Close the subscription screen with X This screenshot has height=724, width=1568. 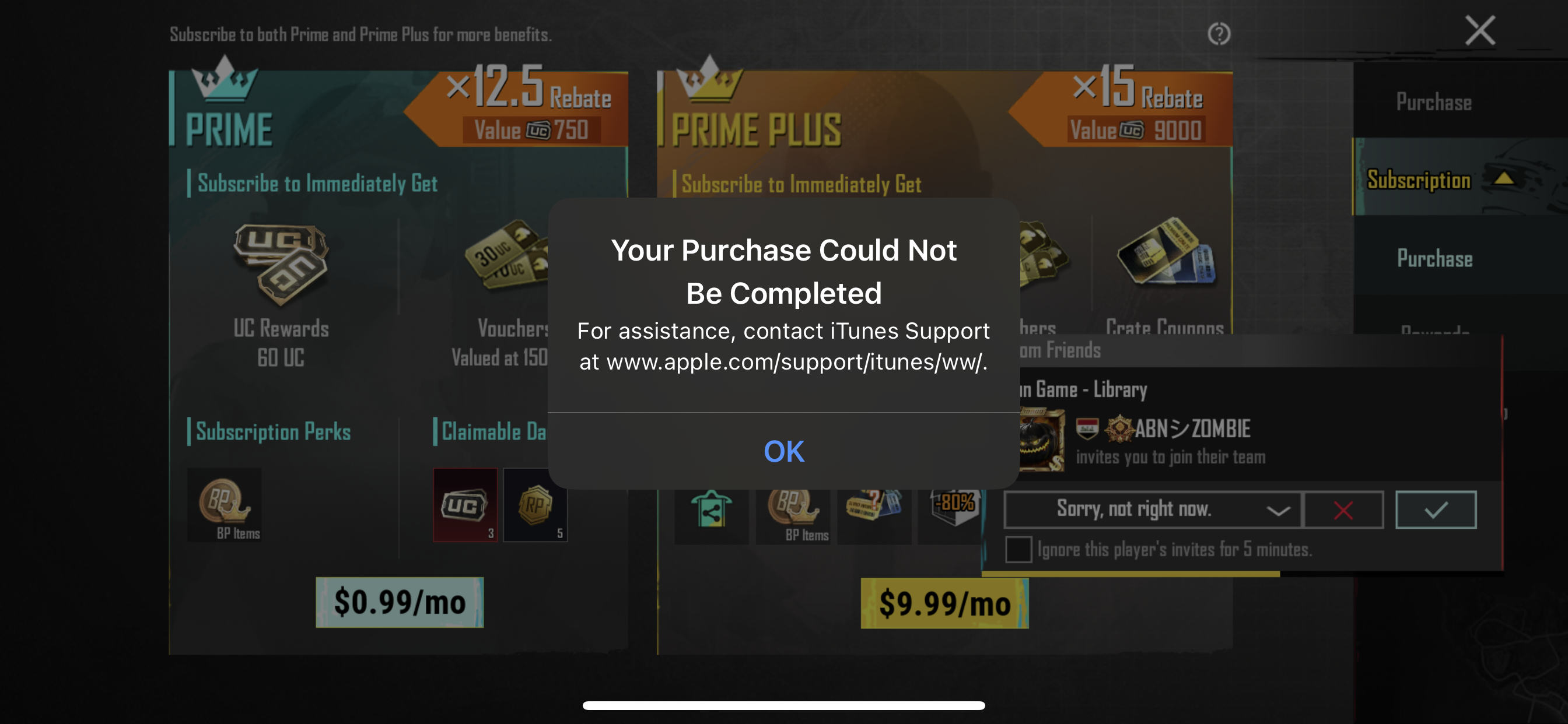point(1480,30)
